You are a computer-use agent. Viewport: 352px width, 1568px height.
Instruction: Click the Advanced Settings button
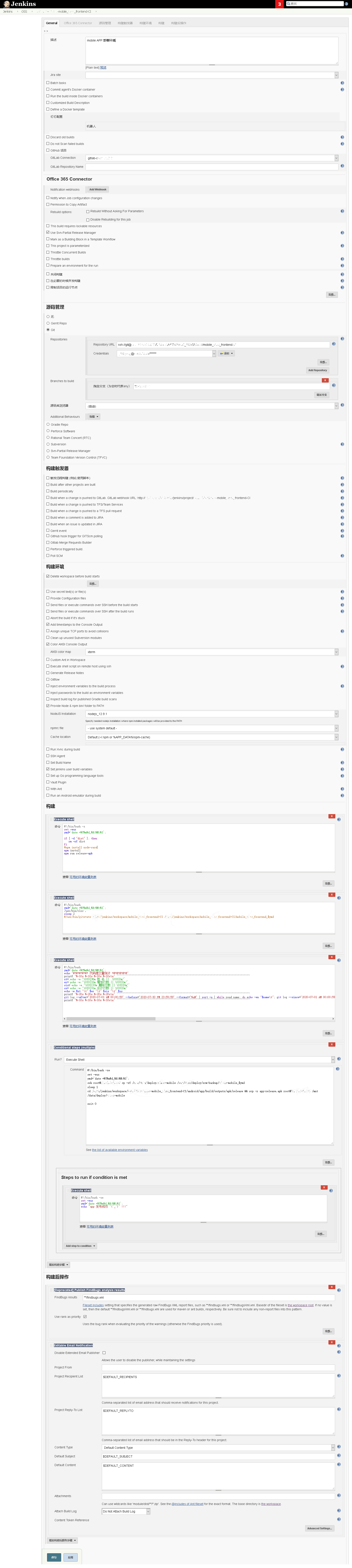tap(320, 1528)
